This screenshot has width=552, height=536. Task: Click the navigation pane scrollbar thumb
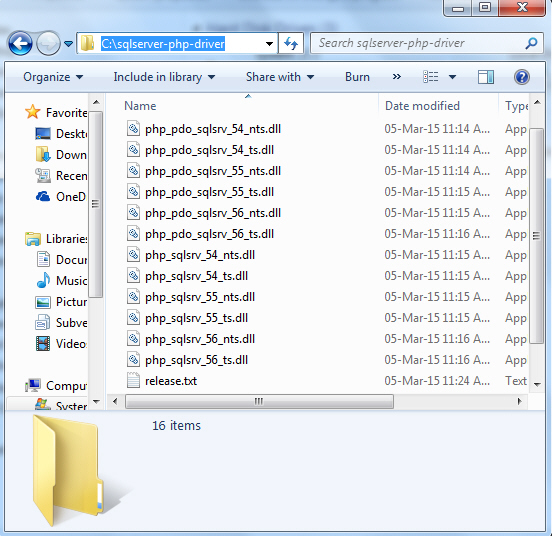(95, 204)
